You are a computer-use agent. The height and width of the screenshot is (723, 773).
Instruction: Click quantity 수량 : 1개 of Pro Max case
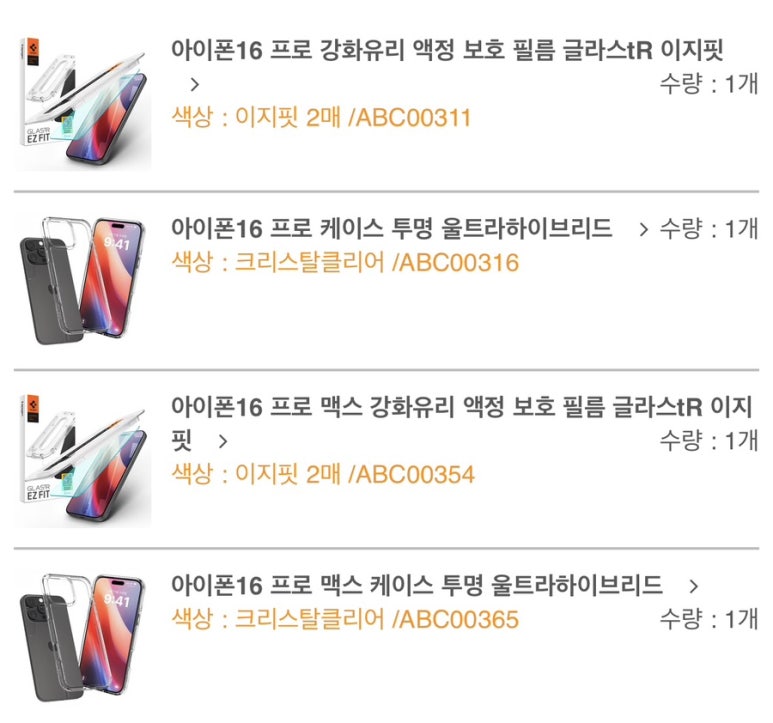point(709,619)
